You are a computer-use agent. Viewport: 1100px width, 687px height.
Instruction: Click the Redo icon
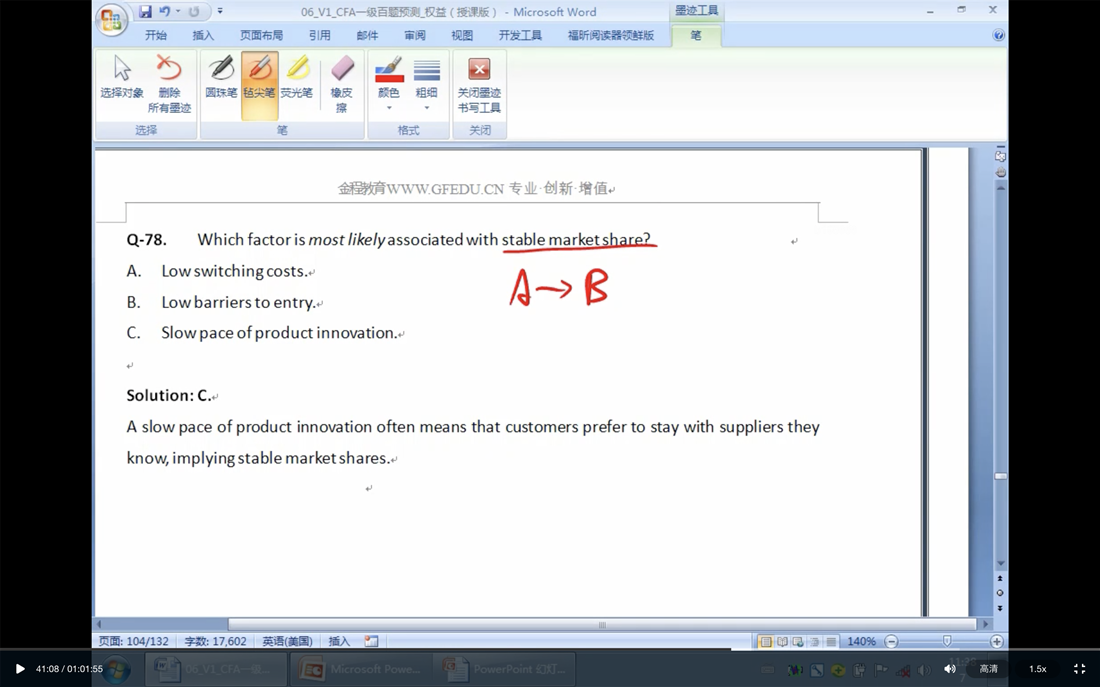click(194, 11)
